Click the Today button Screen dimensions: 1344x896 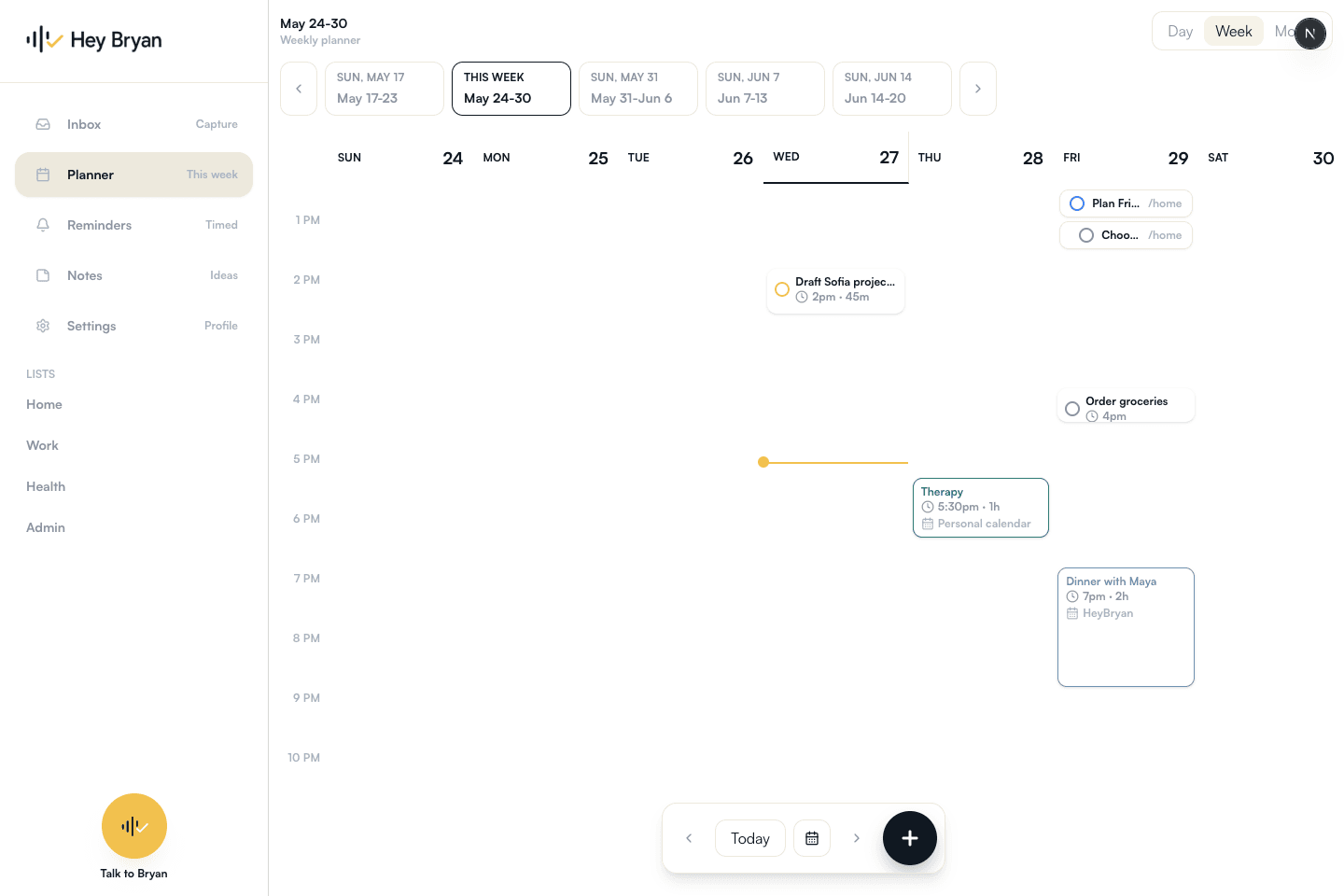pos(750,838)
